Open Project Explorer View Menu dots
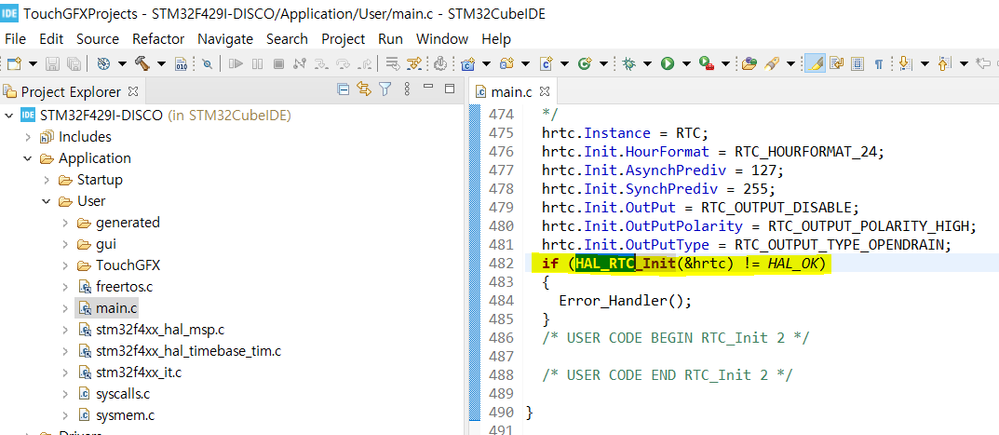The image size is (999, 435). 407,89
